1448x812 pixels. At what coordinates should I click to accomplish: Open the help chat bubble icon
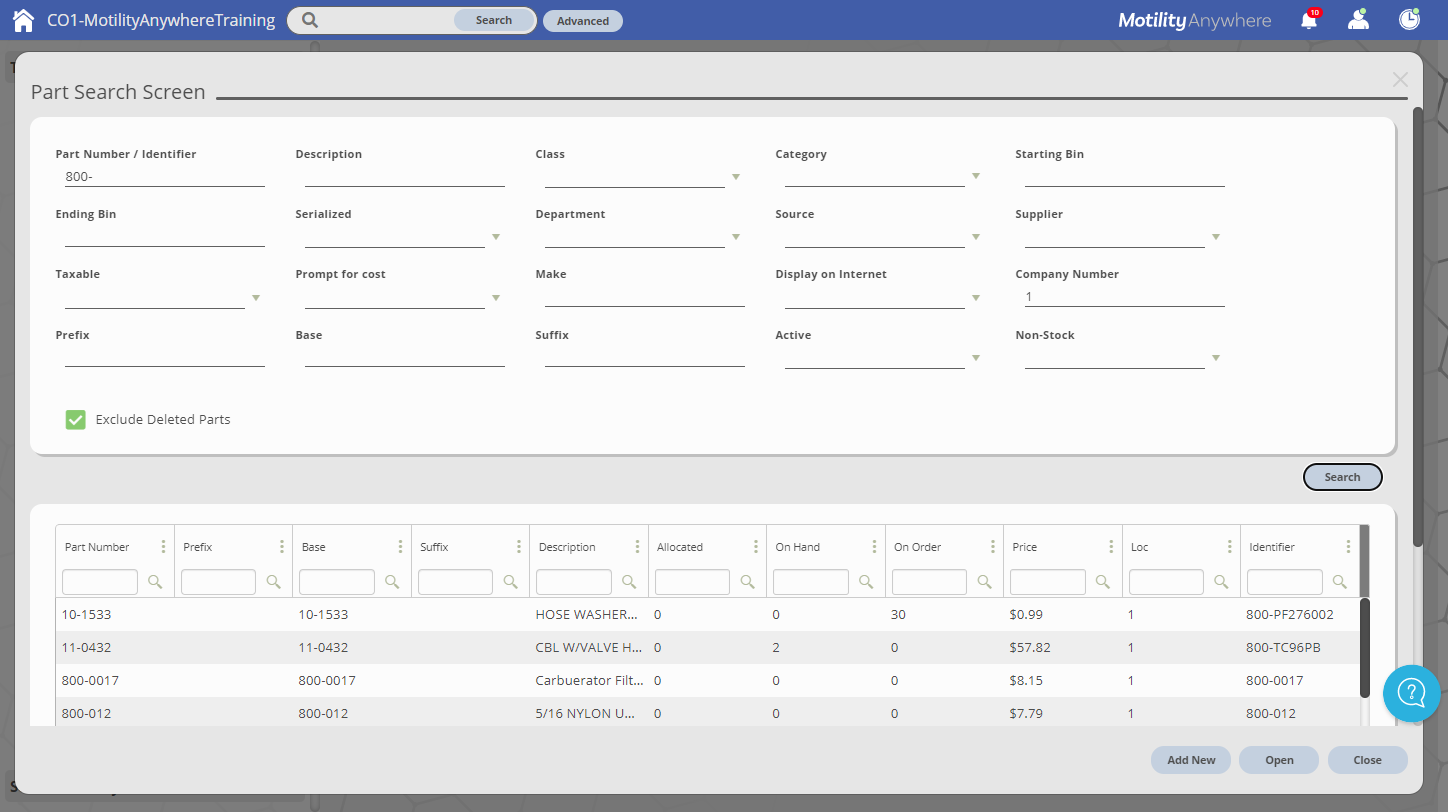click(1412, 692)
